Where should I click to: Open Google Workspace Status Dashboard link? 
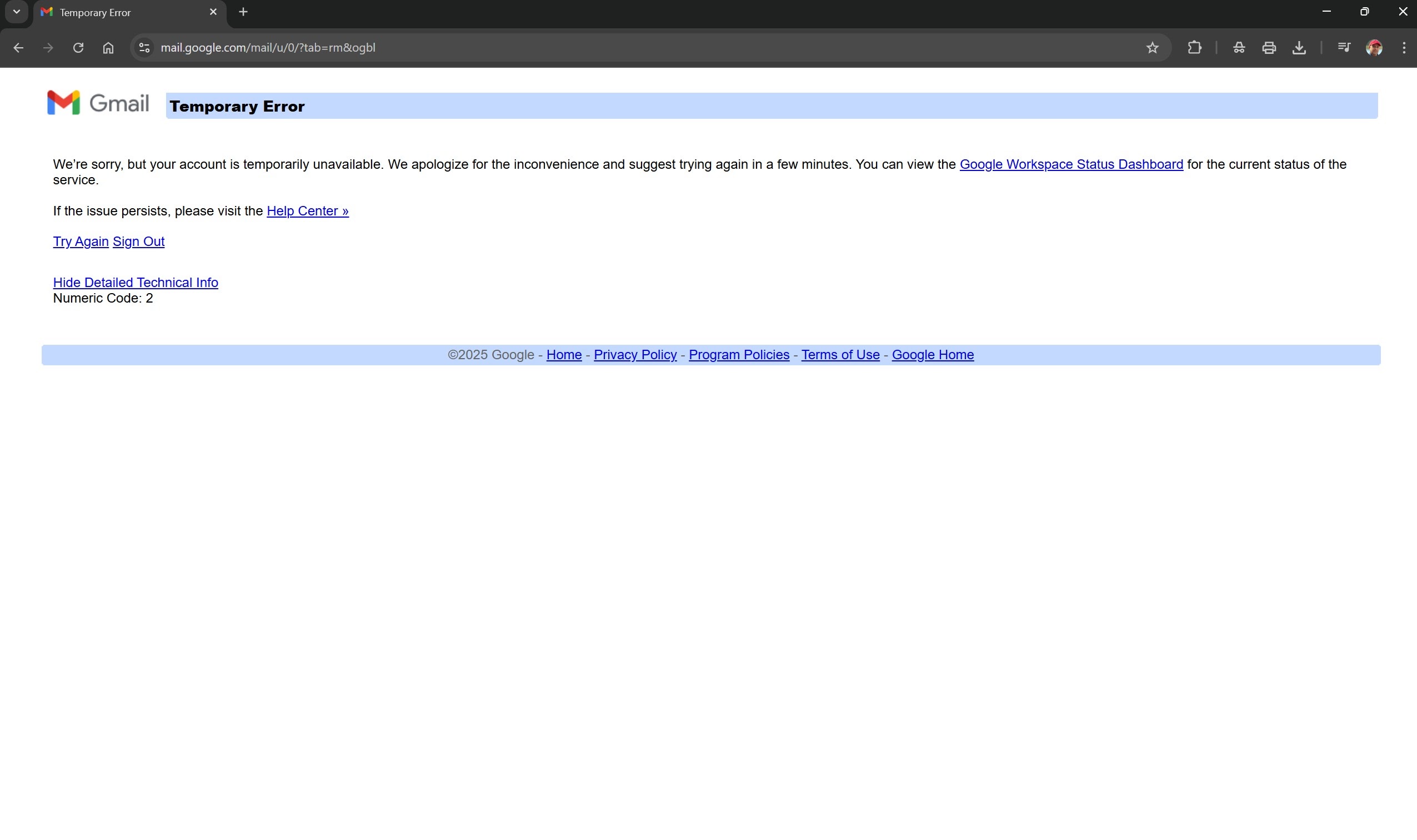click(1071, 165)
